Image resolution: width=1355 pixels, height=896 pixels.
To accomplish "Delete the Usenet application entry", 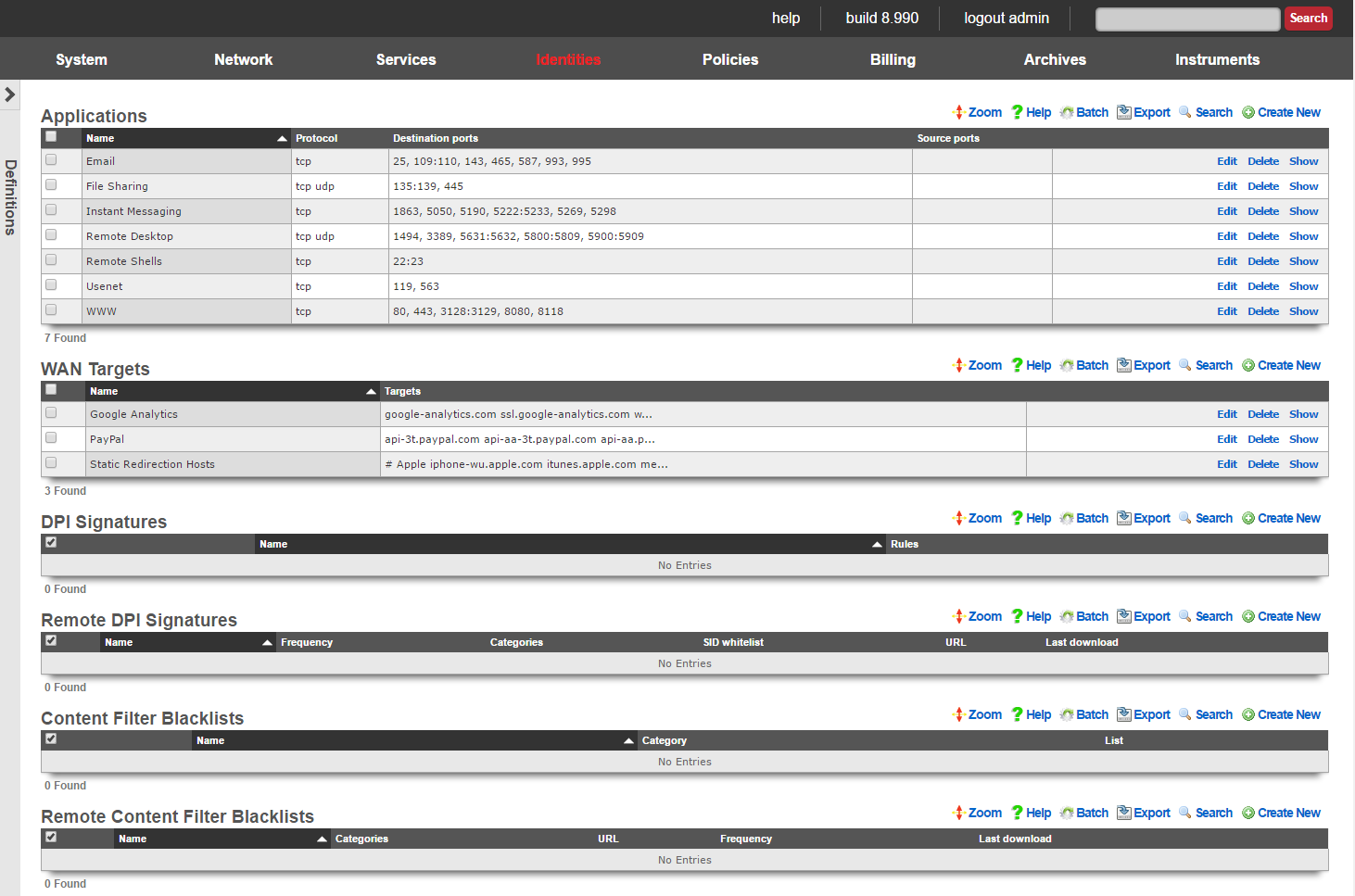I will [x=1263, y=286].
